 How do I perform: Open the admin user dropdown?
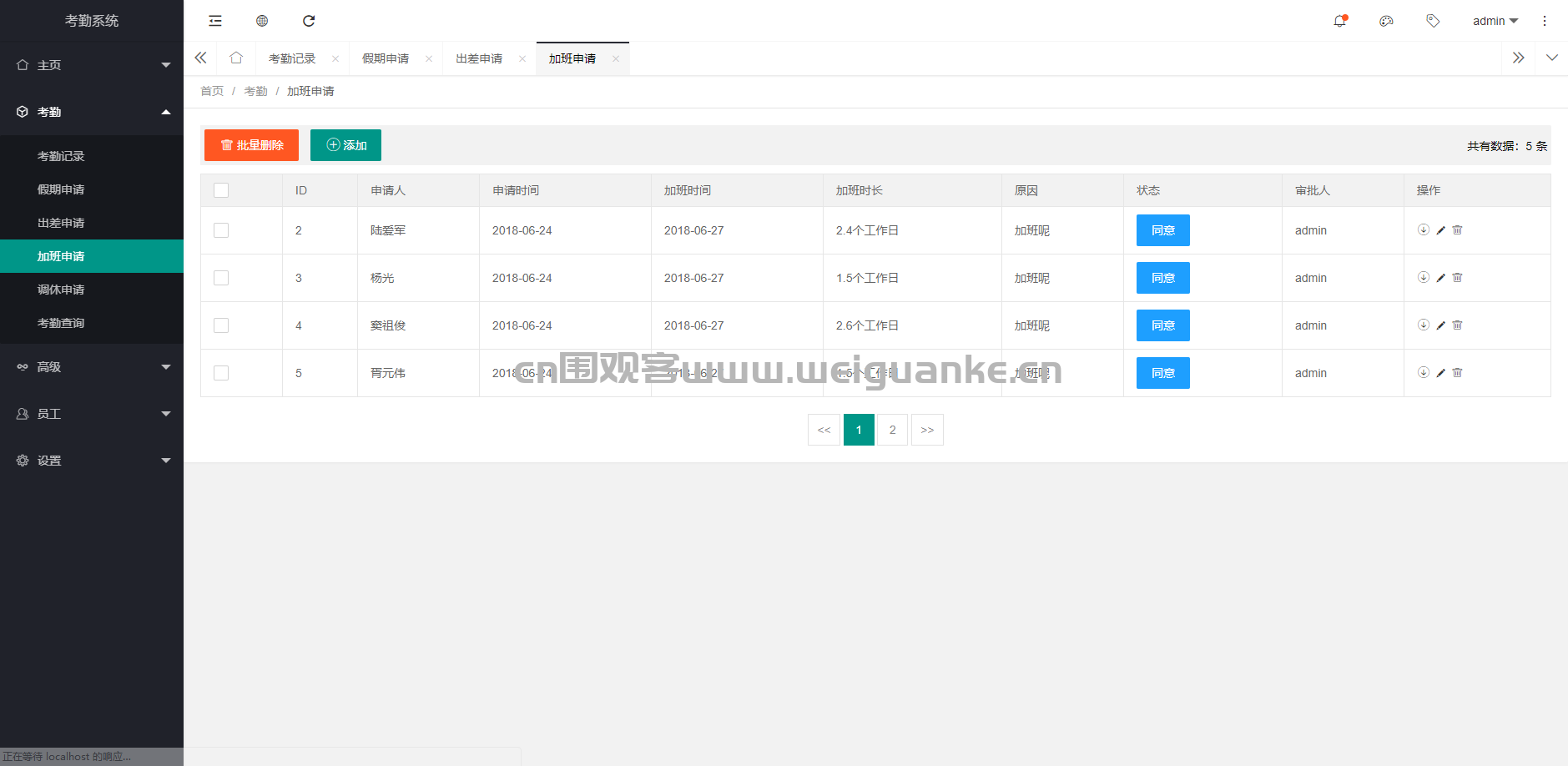[x=1495, y=21]
